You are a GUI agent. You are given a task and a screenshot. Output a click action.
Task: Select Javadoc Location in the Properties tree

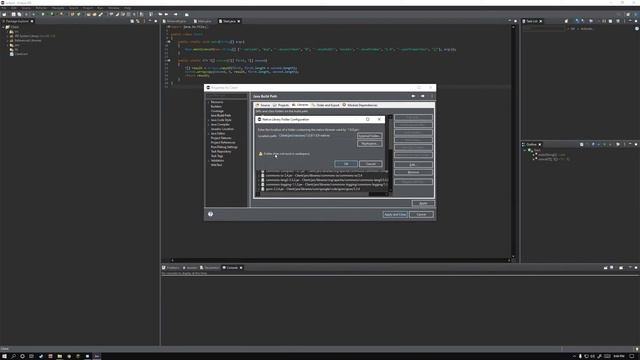click(222, 129)
